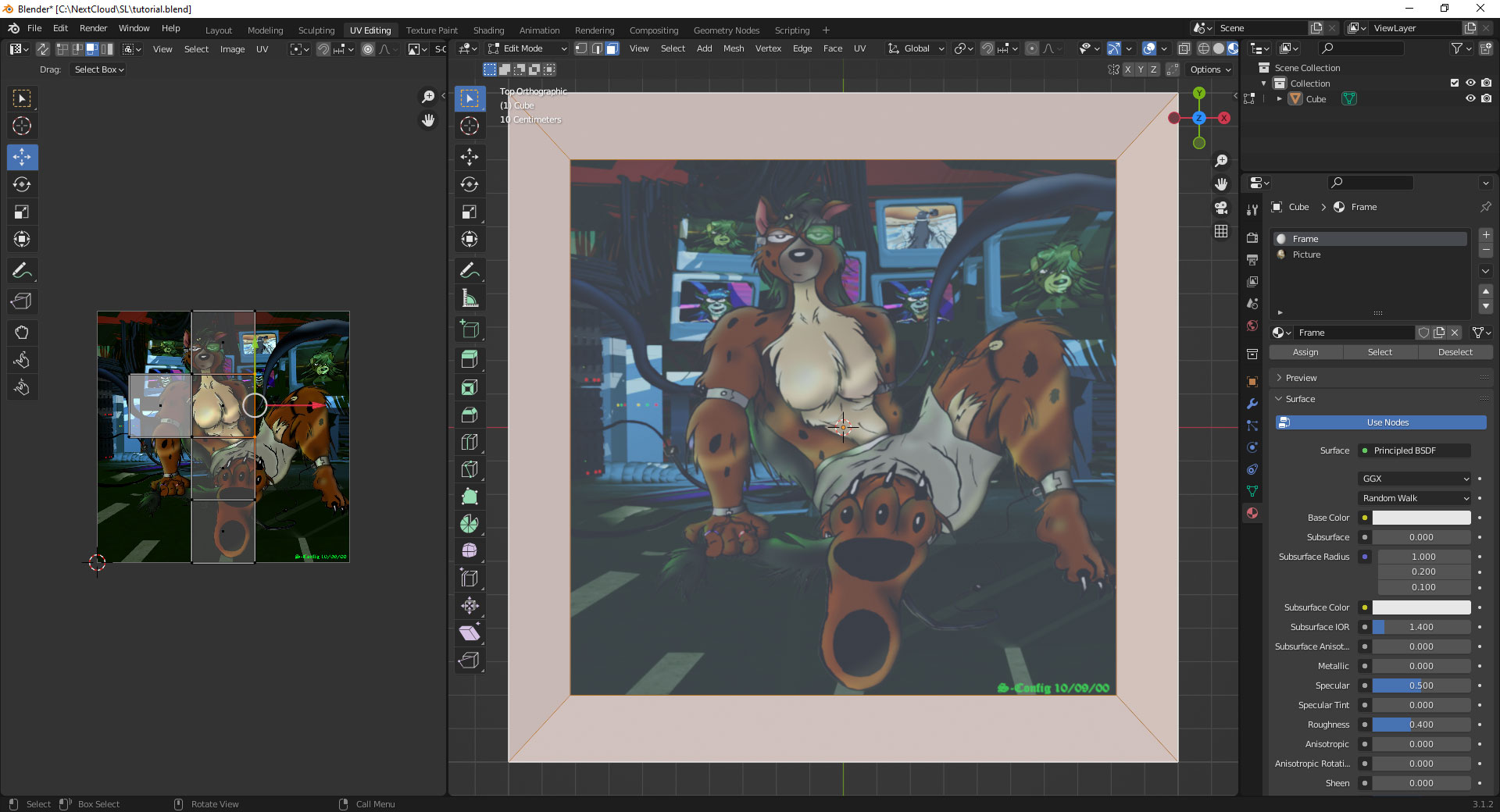Click the Assign material button
Image resolution: width=1500 pixels, height=812 pixels.
point(1305,352)
